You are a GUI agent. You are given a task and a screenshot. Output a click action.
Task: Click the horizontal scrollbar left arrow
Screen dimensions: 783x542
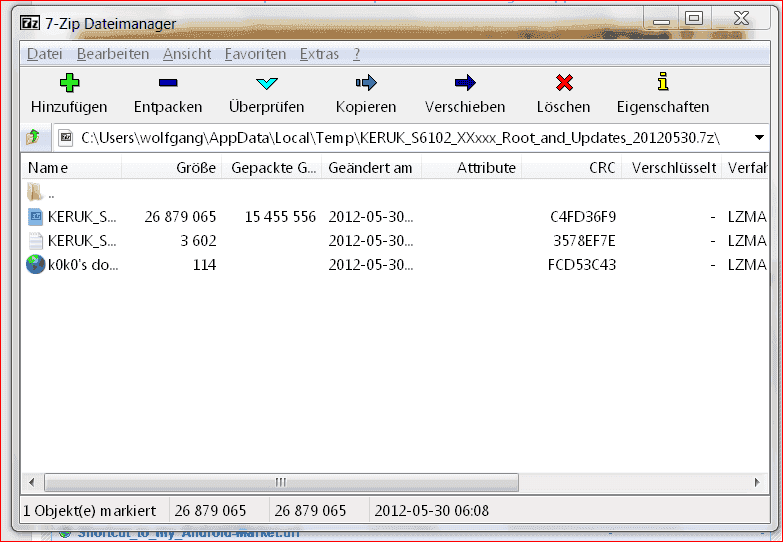pyautogui.click(x=32, y=483)
